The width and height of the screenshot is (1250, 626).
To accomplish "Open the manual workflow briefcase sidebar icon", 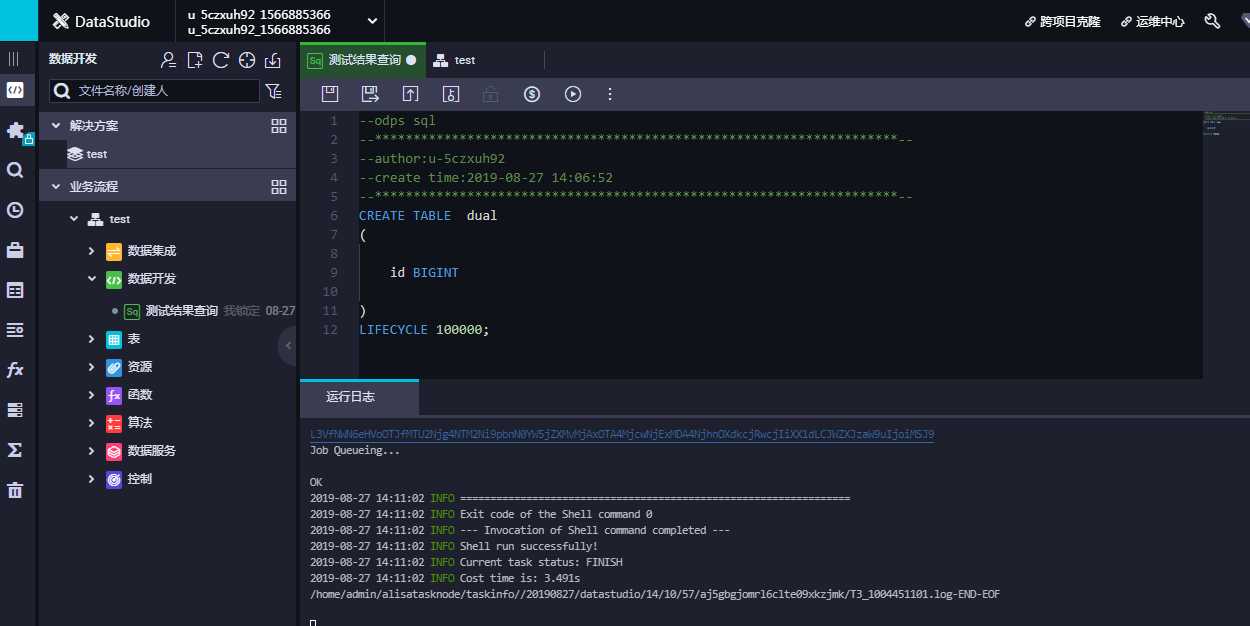I will [15, 250].
